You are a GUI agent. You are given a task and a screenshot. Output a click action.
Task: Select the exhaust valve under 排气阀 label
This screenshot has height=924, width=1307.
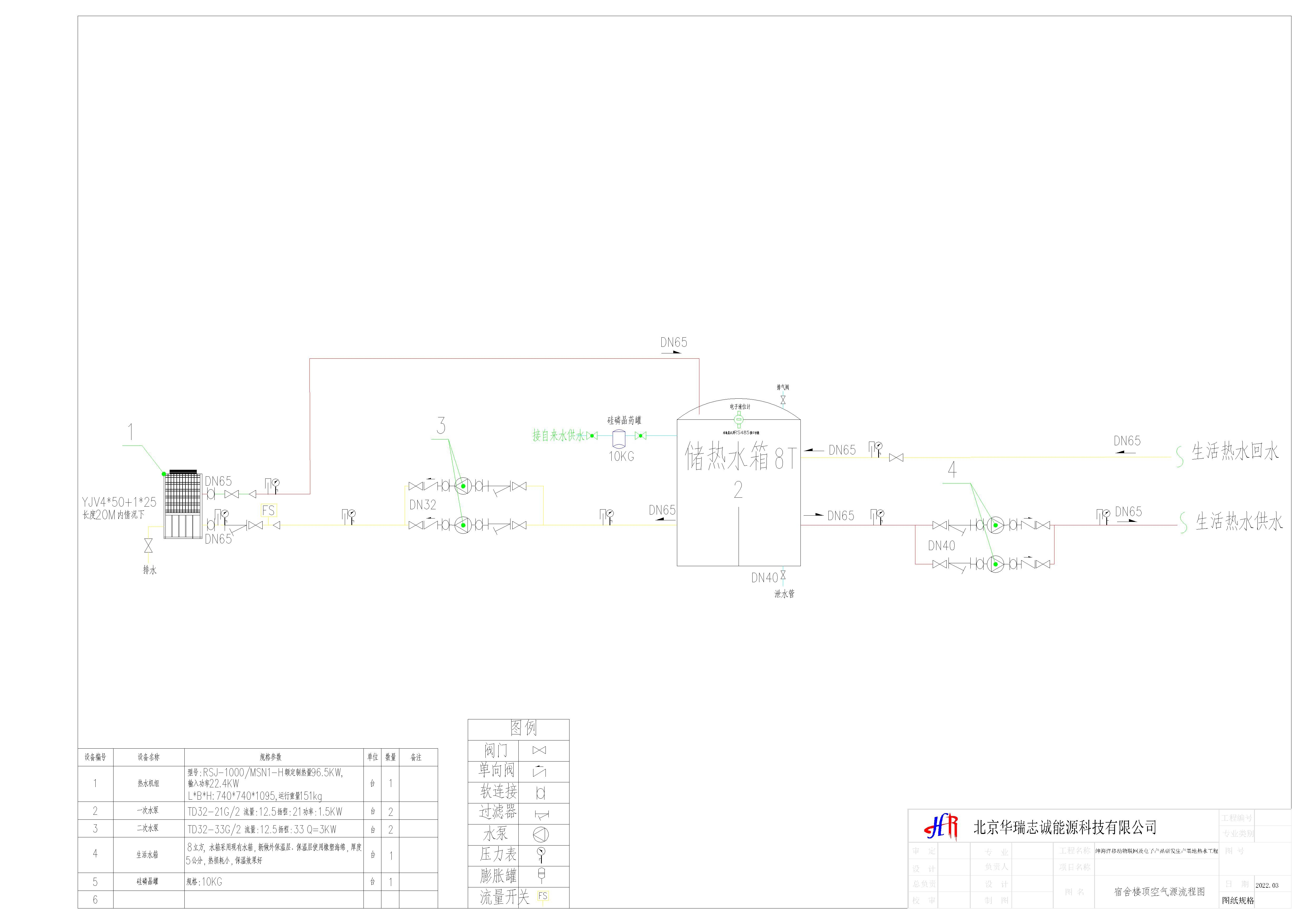(783, 400)
